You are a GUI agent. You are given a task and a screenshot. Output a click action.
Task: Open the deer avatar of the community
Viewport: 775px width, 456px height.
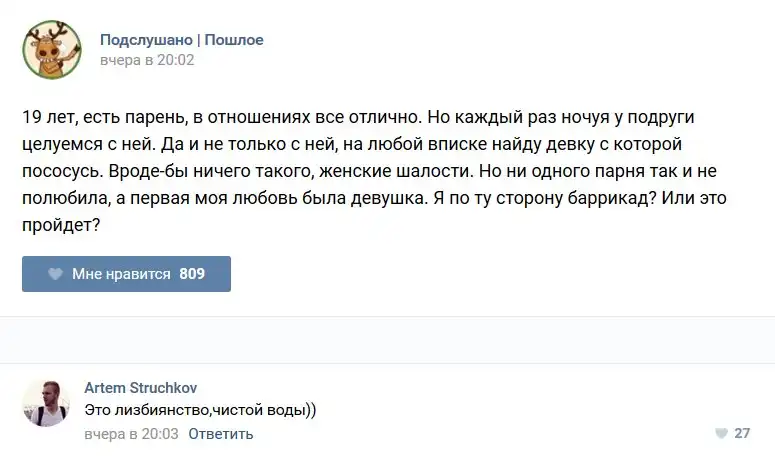(52, 49)
